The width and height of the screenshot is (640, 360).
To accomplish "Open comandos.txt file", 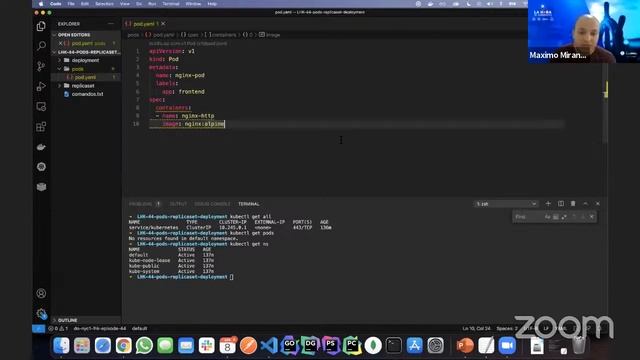I will pyautogui.click(x=87, y=94).
